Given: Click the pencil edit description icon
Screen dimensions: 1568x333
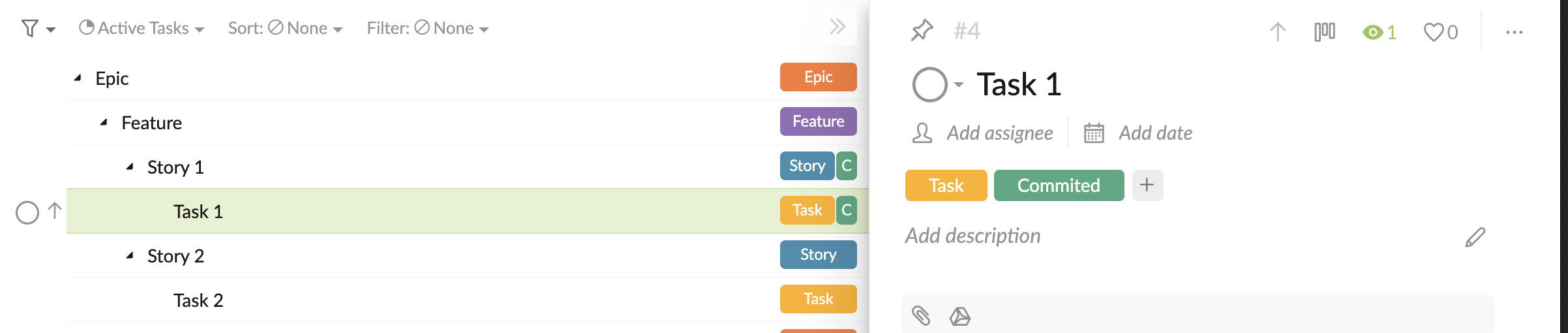Looking at the screenshot, I should pyautogui.click(x=1475, y=237).
